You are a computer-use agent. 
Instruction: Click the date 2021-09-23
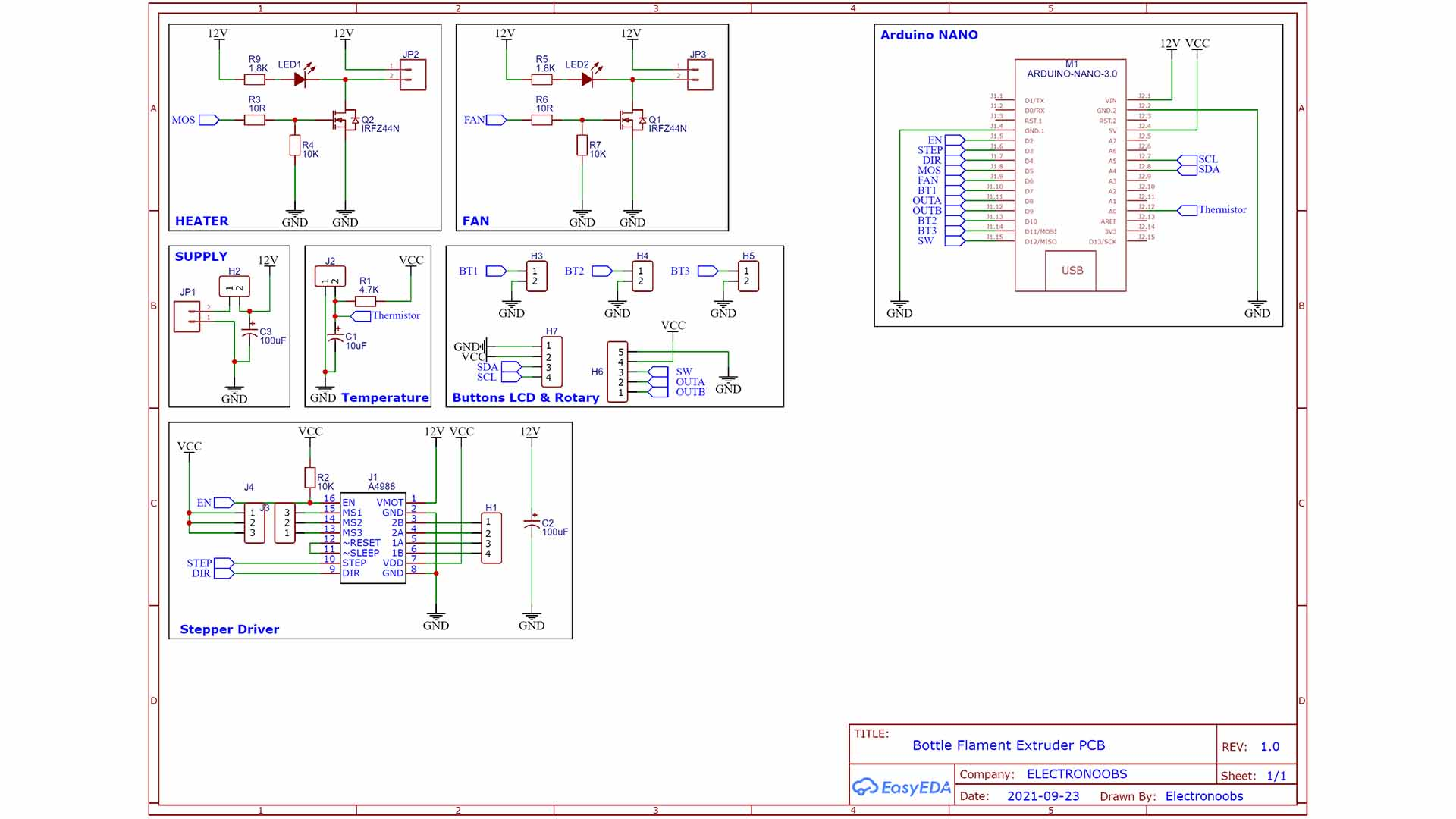[1043, 796]
